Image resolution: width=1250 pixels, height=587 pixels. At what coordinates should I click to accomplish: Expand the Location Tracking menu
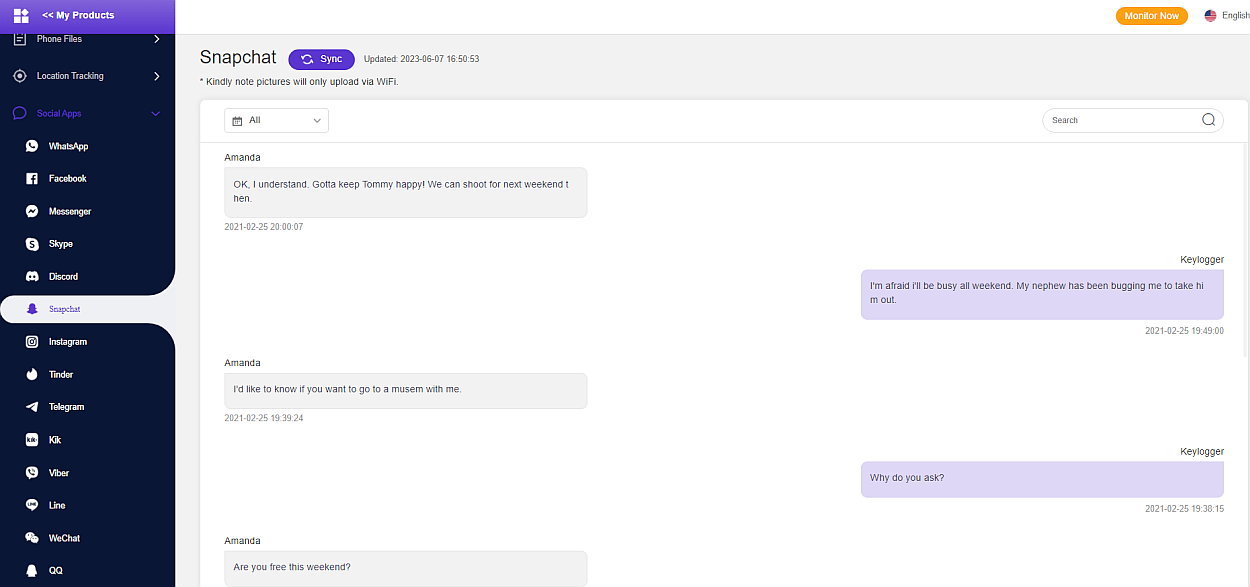pyautogui.click(x=156, y=76)
